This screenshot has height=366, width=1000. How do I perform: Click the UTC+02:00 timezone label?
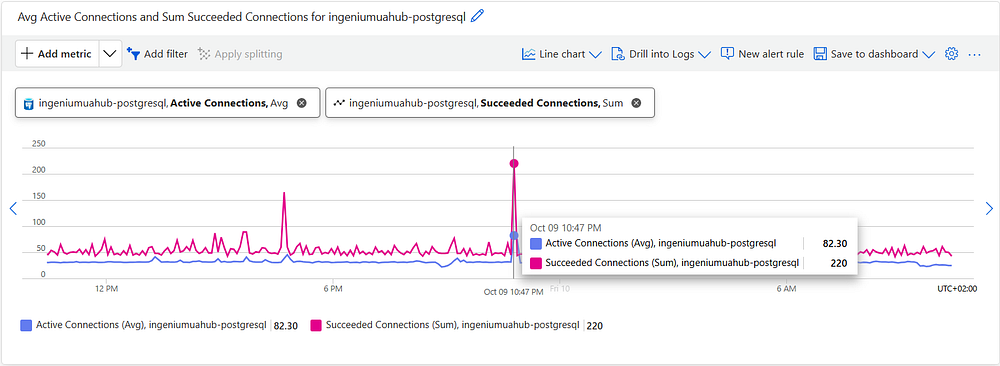coord(957,289)
